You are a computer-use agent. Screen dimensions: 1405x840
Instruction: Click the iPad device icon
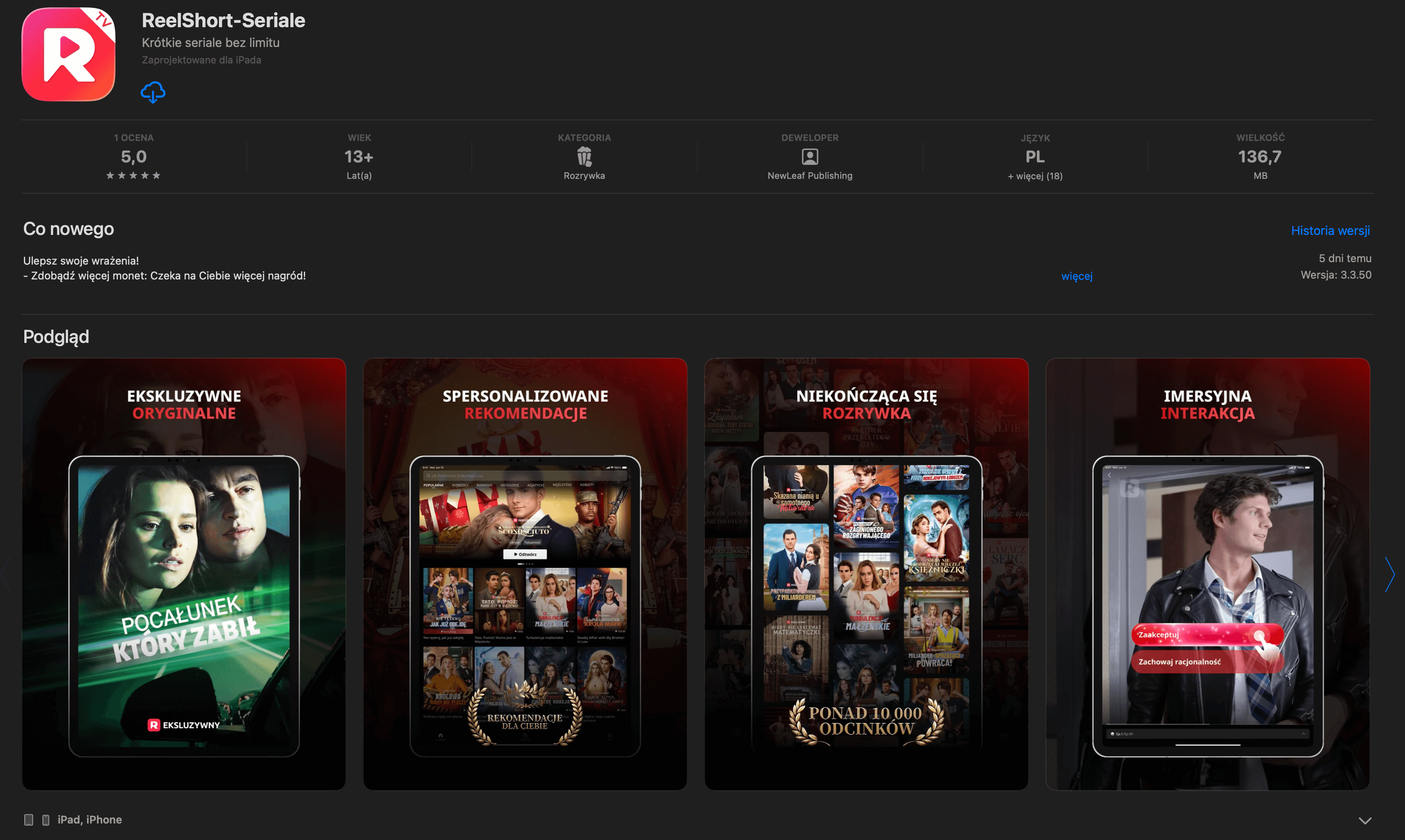point(29,820)
